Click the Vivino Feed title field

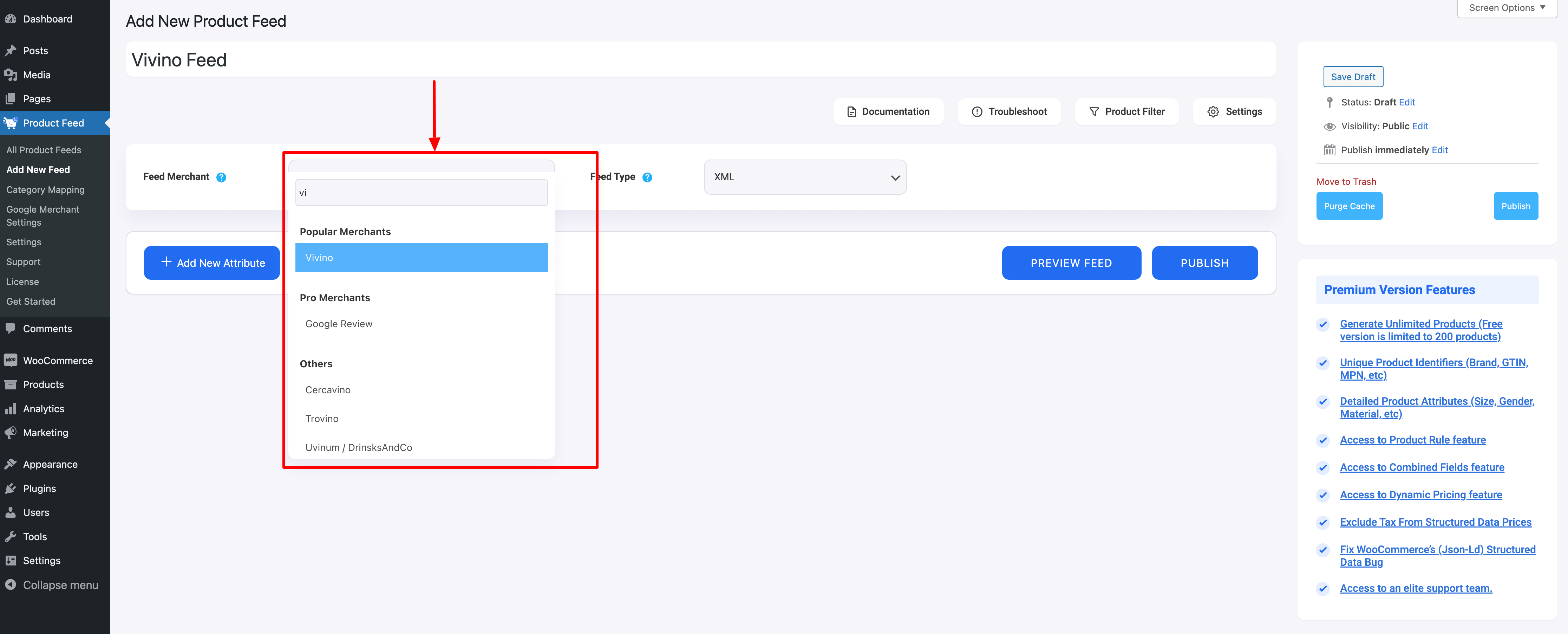point(700,60)
